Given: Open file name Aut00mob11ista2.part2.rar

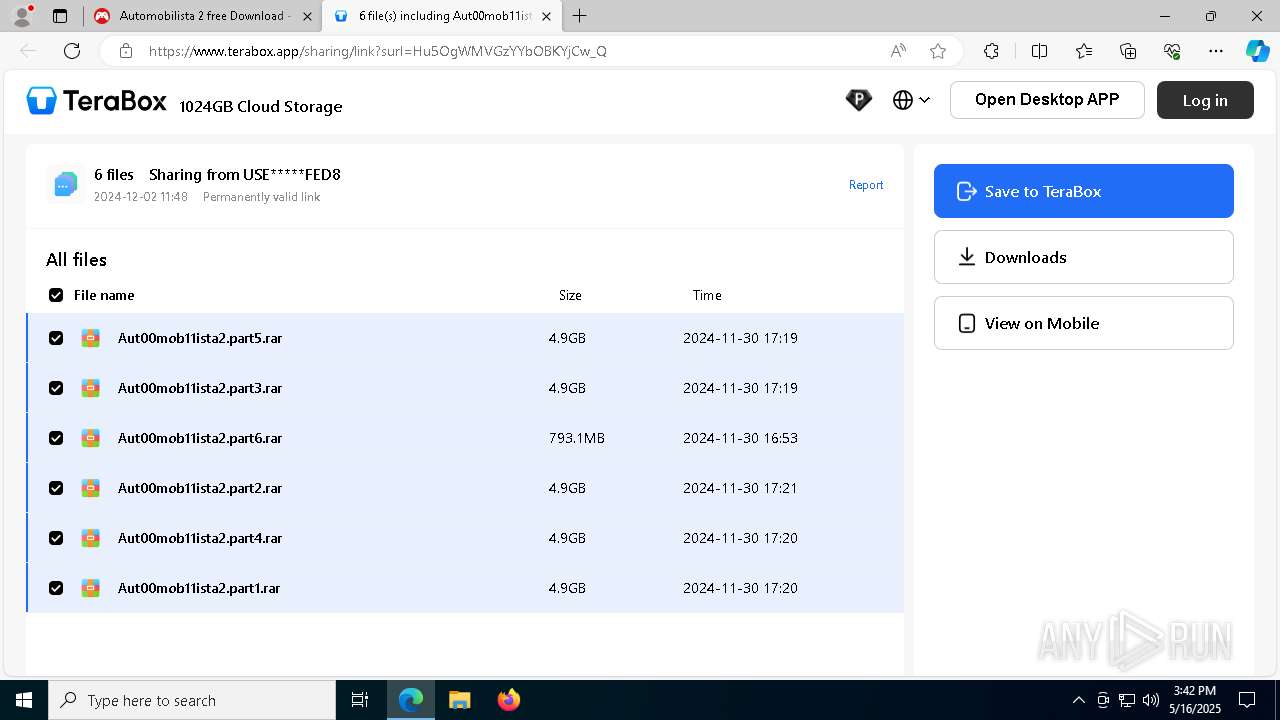Looking at the screenshot, I should [200, 488].
